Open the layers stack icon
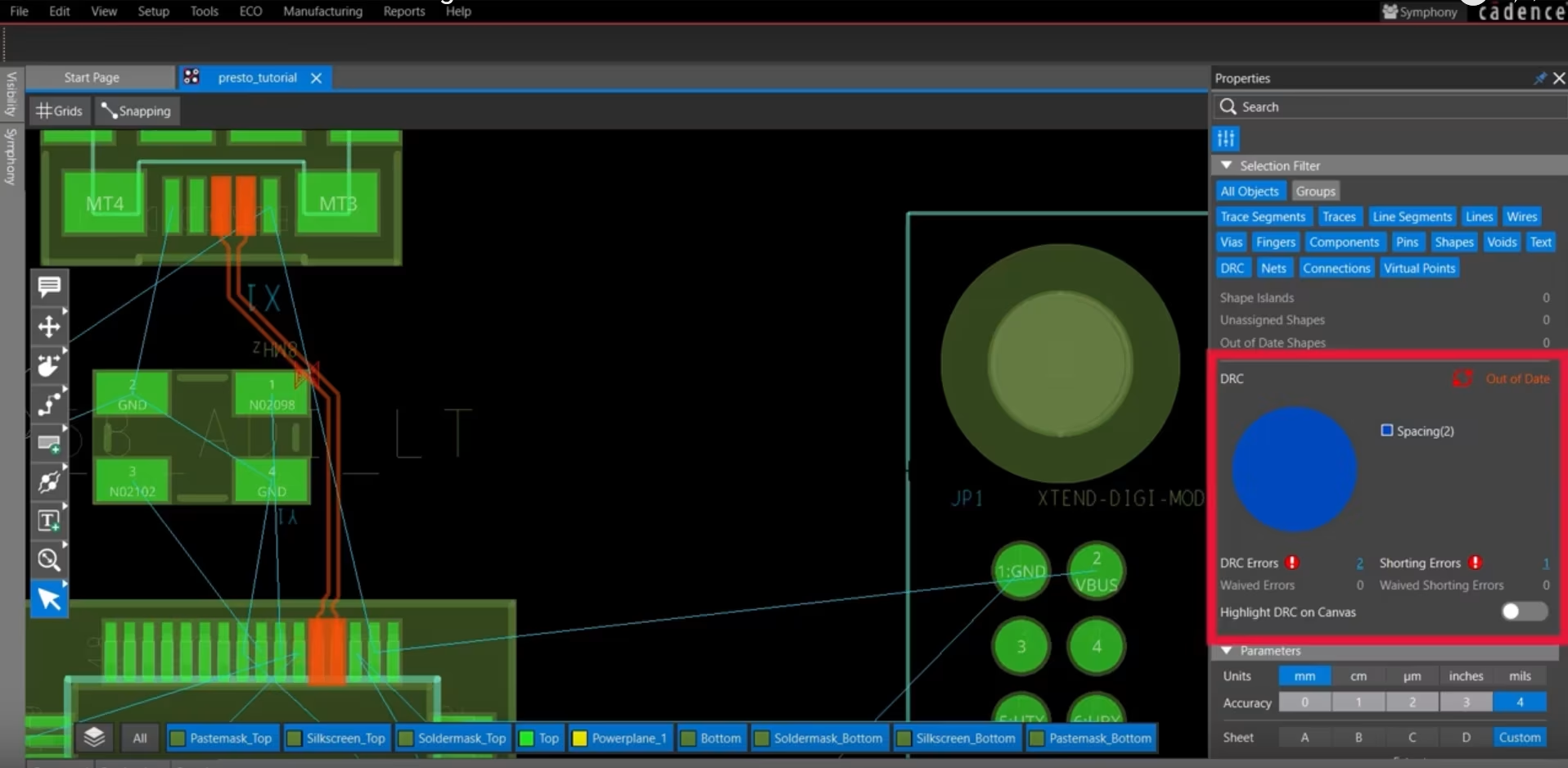 tap(95, 737)
